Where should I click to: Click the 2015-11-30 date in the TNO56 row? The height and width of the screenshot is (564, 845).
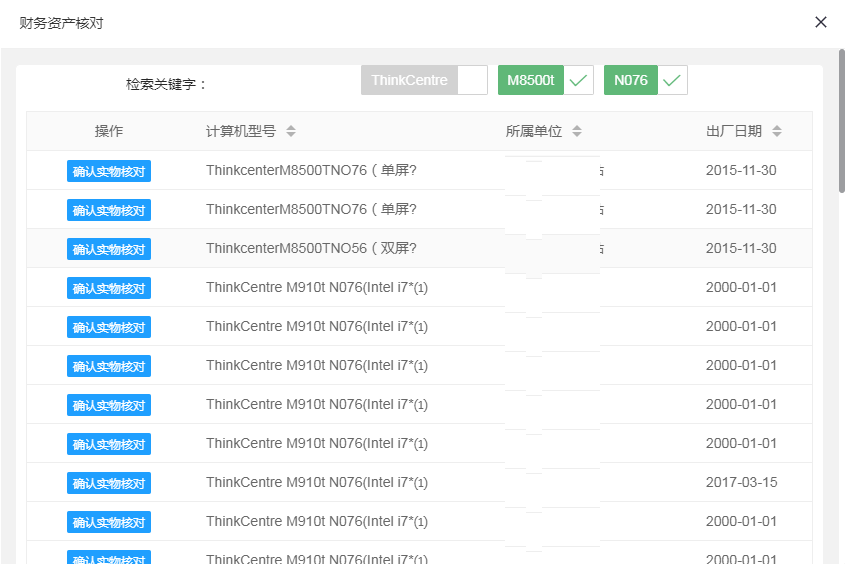click(x=741, y=248)
